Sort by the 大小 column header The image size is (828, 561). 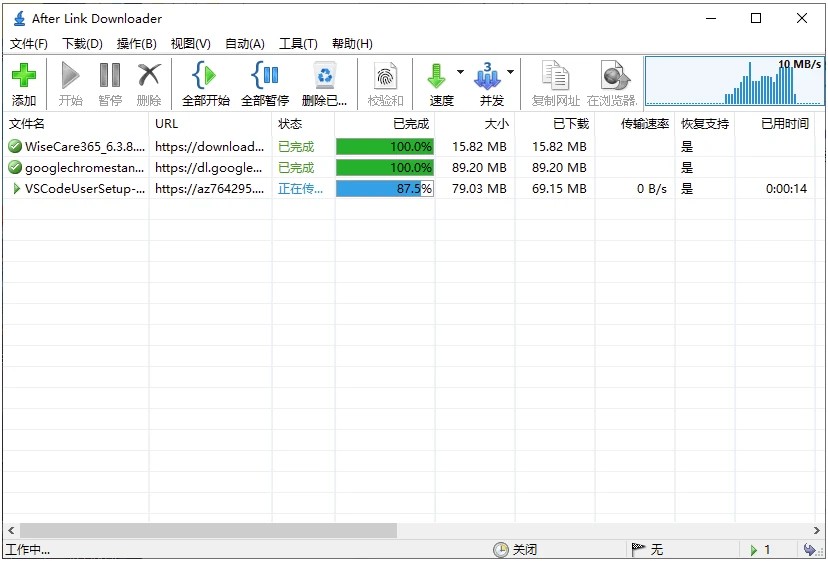coord(475,124)
